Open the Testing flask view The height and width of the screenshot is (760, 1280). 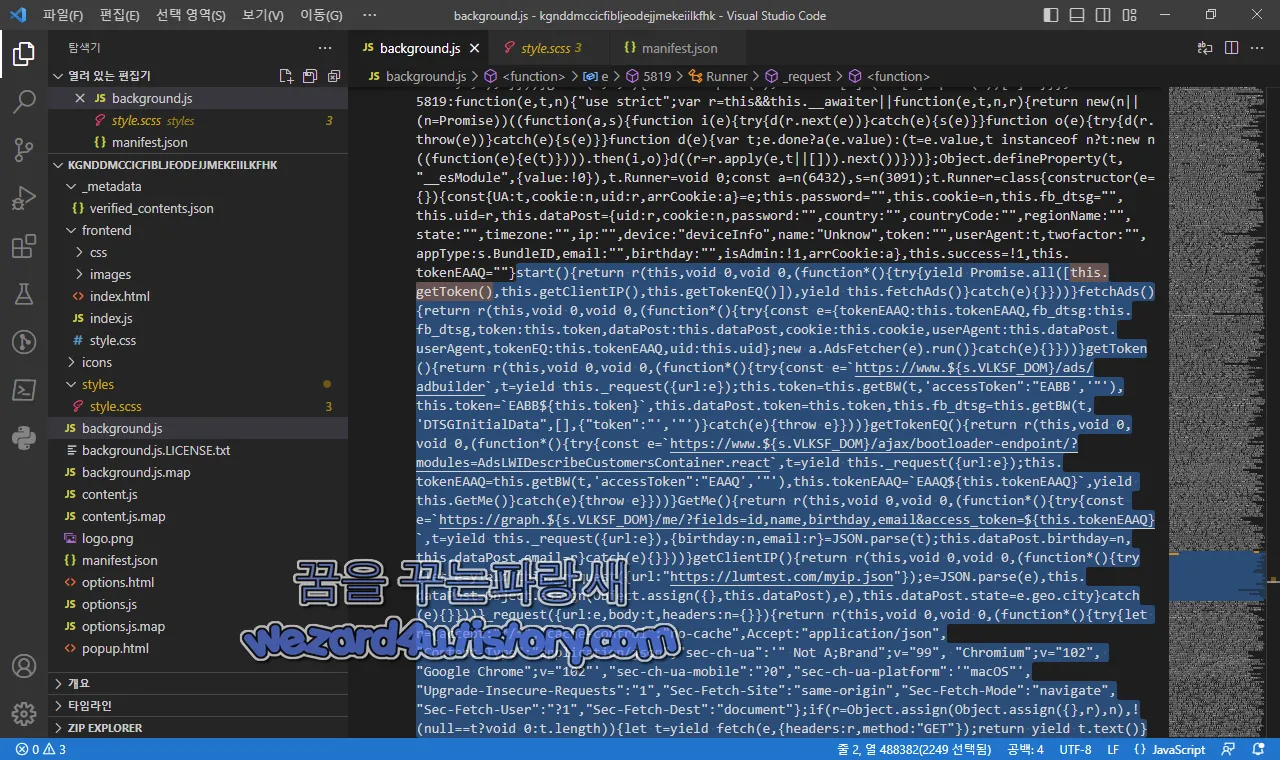pyautogui.click(x=24, y=294)
